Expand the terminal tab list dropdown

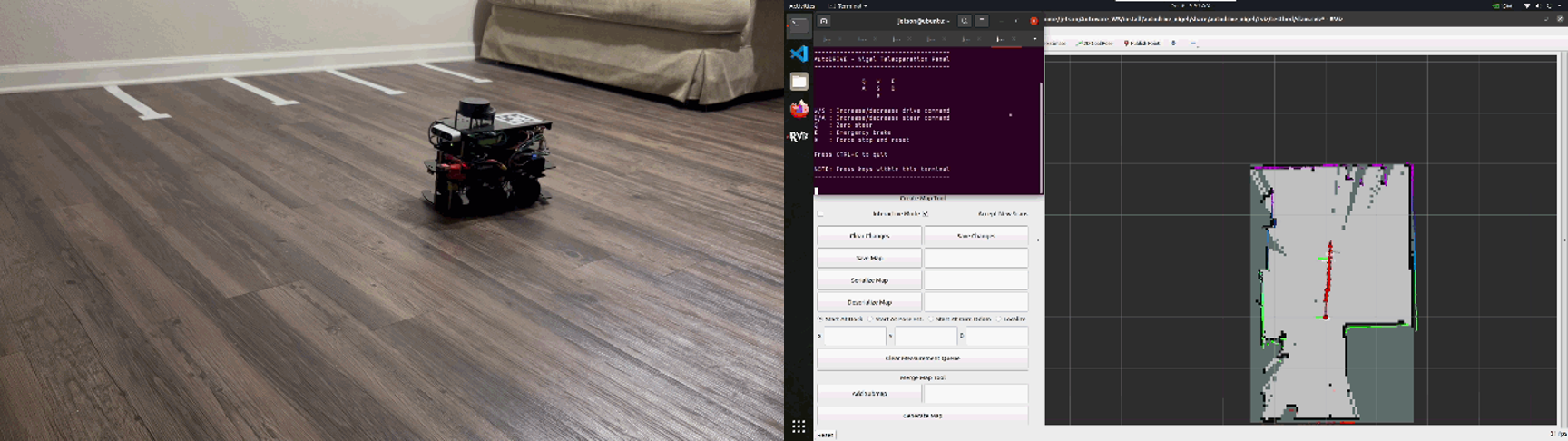pyautogui.click(x=1034, y=39)
